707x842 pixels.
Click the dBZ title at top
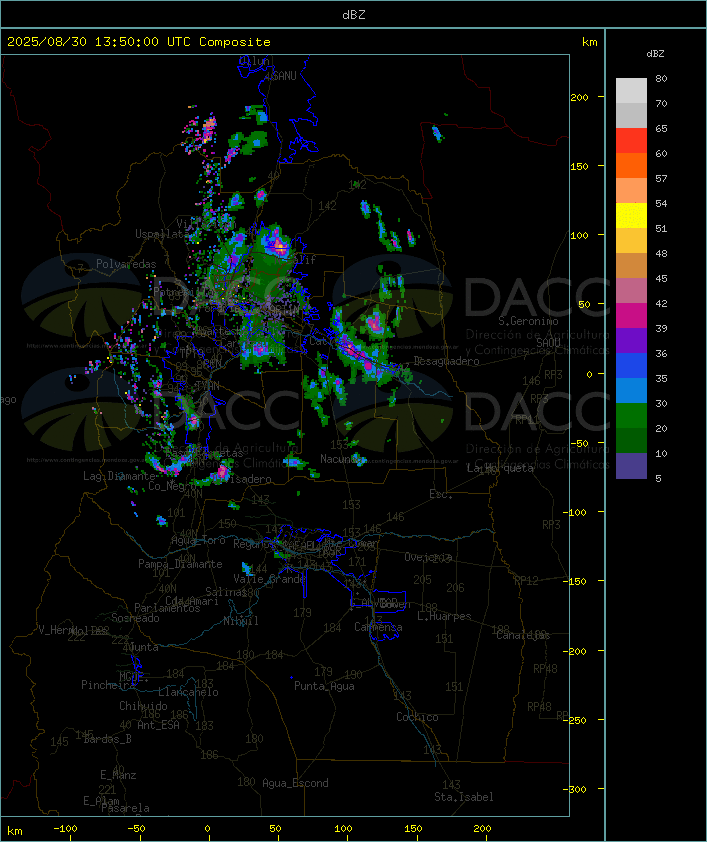[x=354, y=15]
